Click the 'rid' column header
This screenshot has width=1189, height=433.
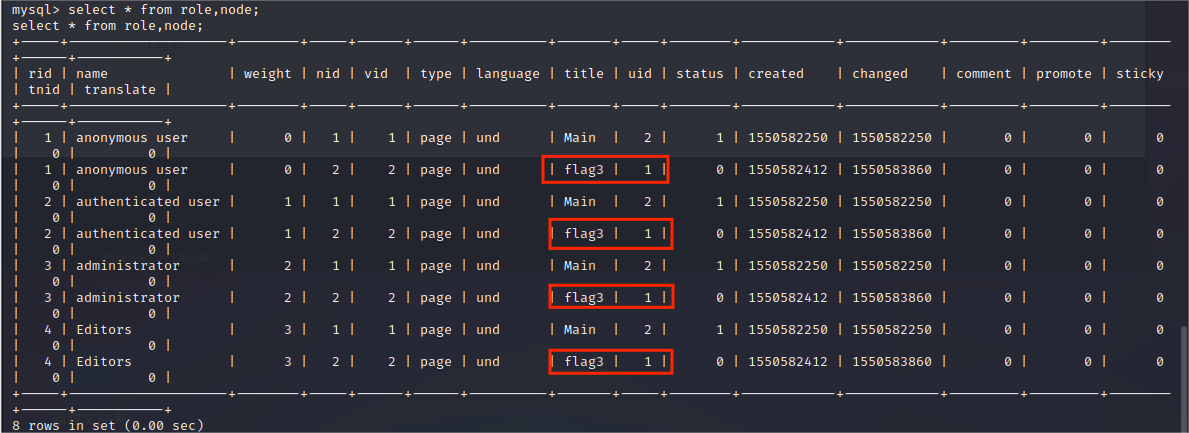tap(40, 74)
